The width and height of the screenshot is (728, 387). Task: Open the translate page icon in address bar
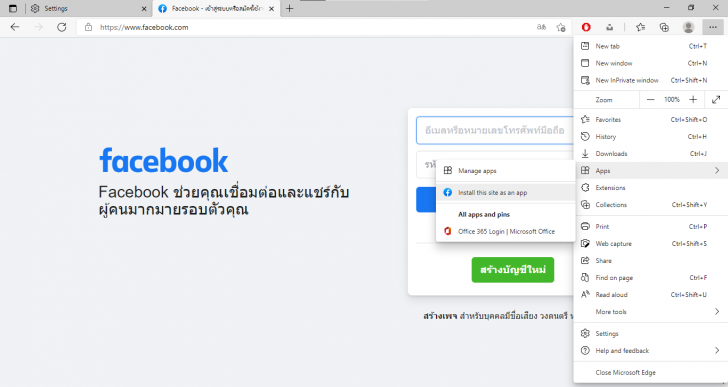pyautogui.click(x=541, y=27)
